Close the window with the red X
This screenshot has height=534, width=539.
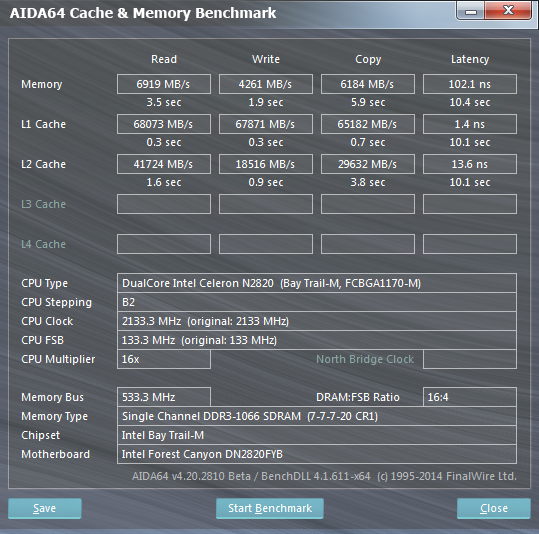(508, 10)
